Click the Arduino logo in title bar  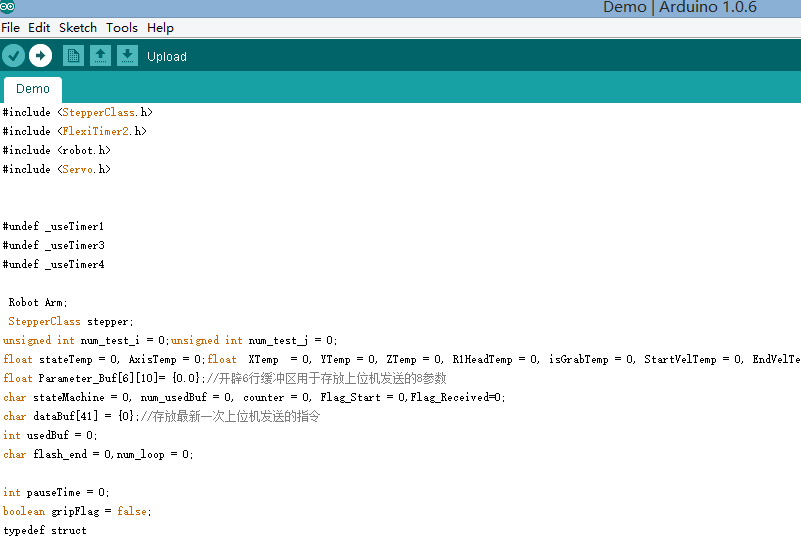pyautogui.click(x=7, y=7)
